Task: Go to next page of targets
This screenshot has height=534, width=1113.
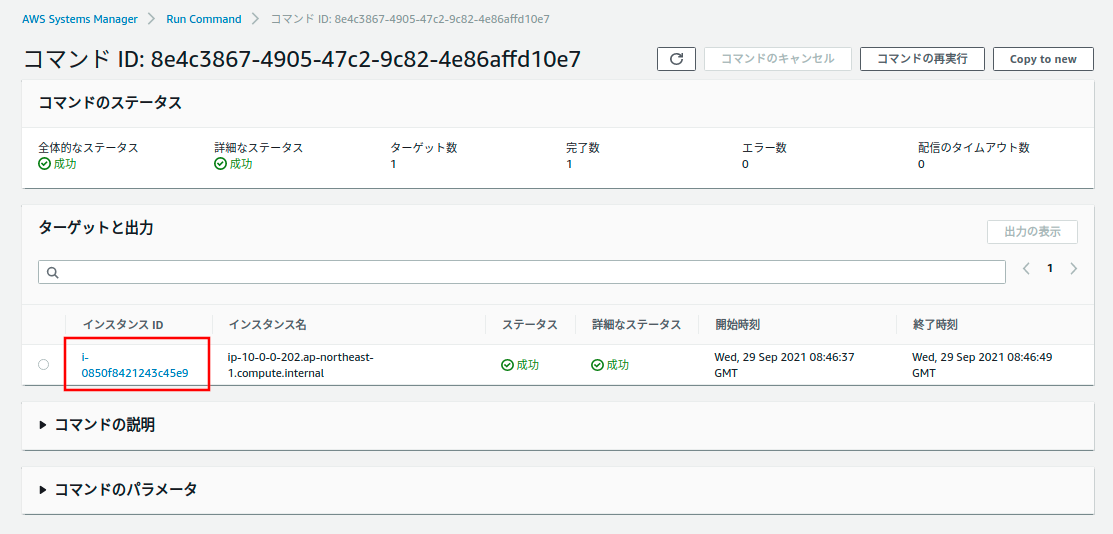Action: [x=1074, y=268]
